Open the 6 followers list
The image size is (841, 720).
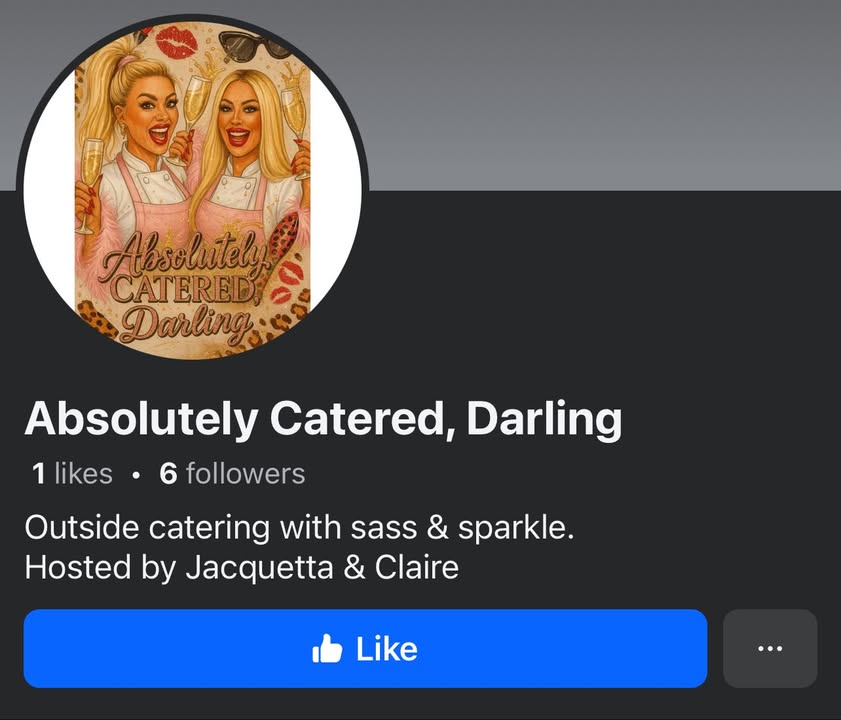[232, 474]
